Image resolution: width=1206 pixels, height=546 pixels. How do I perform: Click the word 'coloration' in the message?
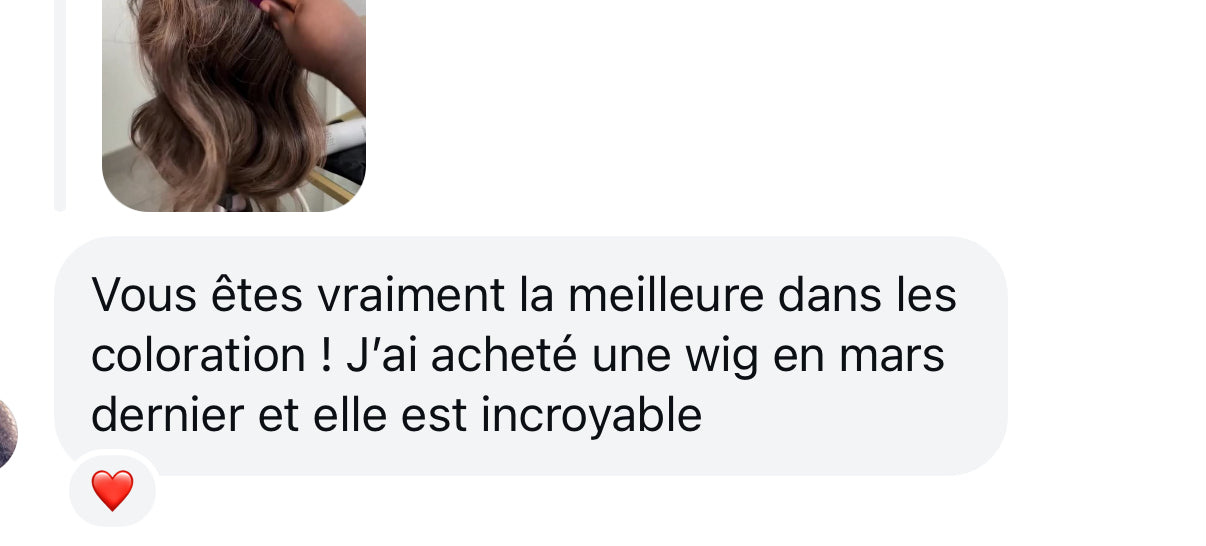point(194,356)
